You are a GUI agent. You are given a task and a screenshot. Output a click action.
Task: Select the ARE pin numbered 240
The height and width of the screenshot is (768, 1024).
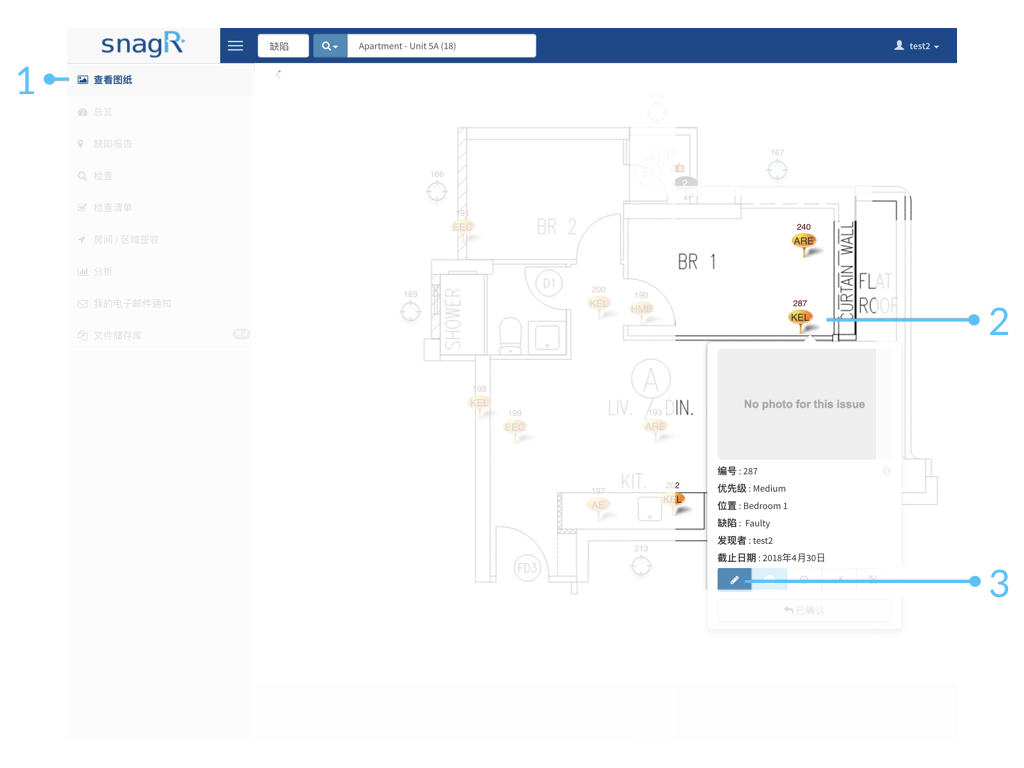(x=803, y=242)
